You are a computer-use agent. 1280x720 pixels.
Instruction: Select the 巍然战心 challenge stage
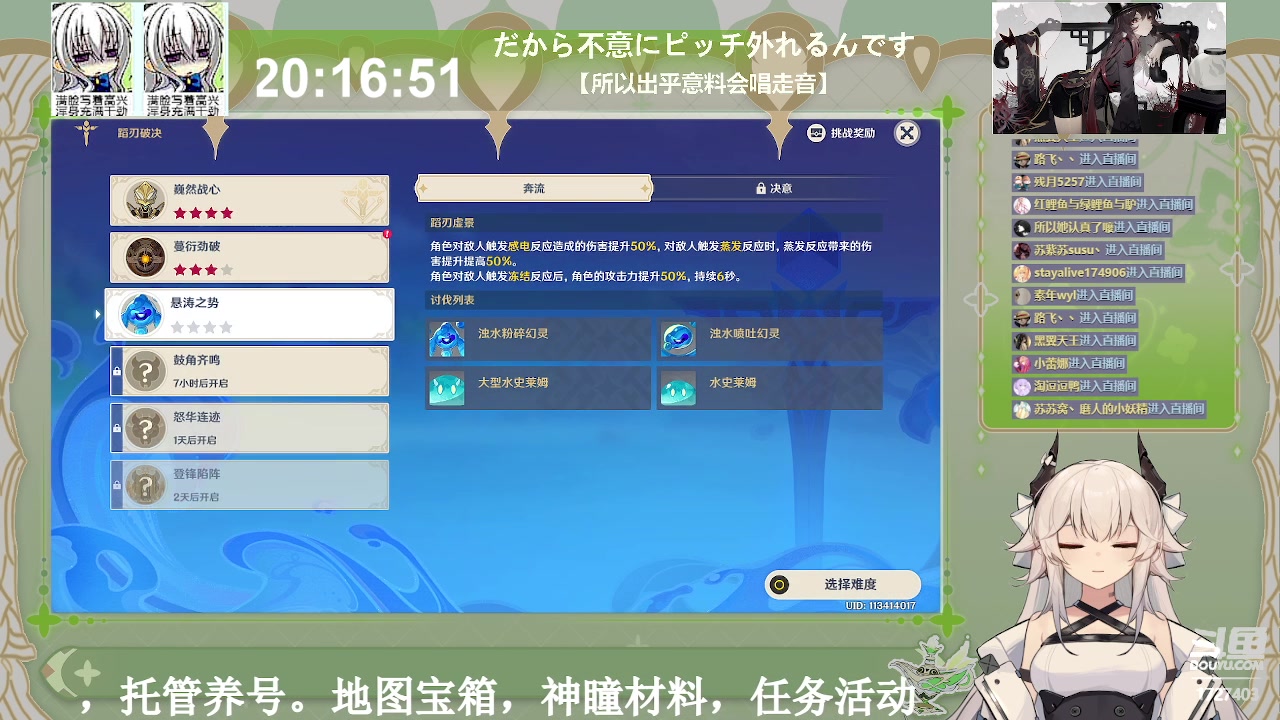(x=249, y=200)
